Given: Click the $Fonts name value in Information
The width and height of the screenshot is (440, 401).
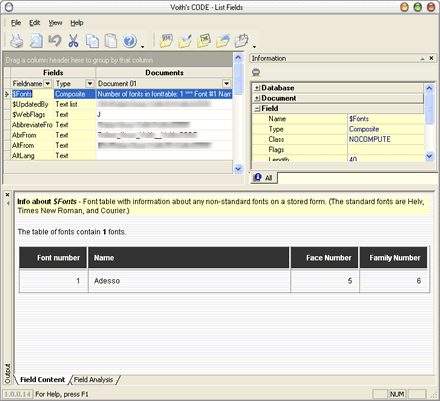Looking at the screenshot, I should click(359, 119).
